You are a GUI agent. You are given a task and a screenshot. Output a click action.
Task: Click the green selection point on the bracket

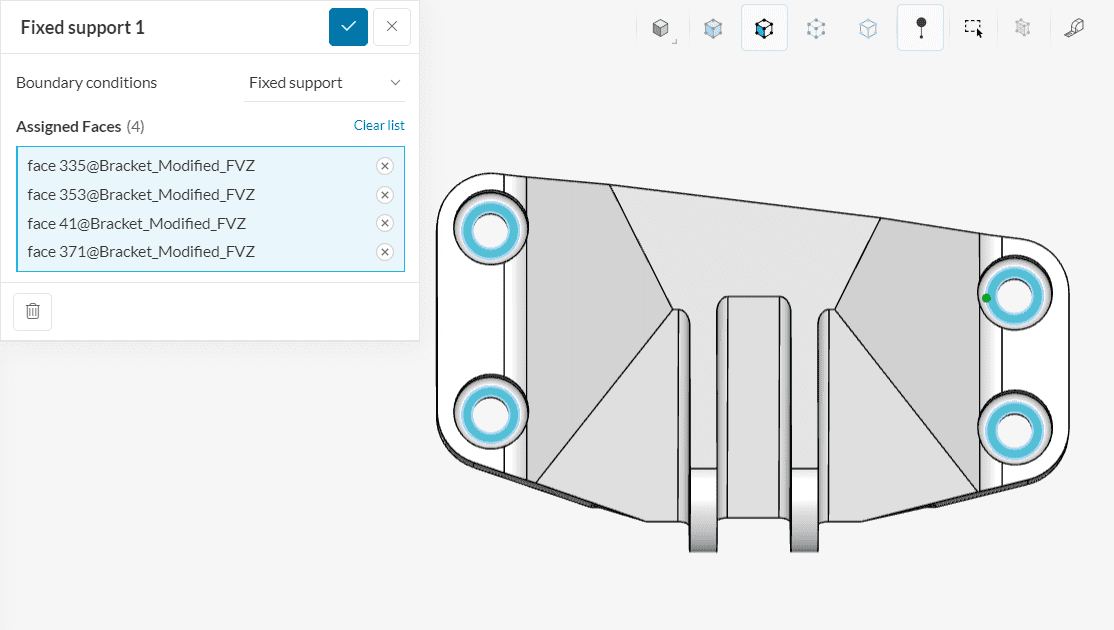(x=985, y=296)
